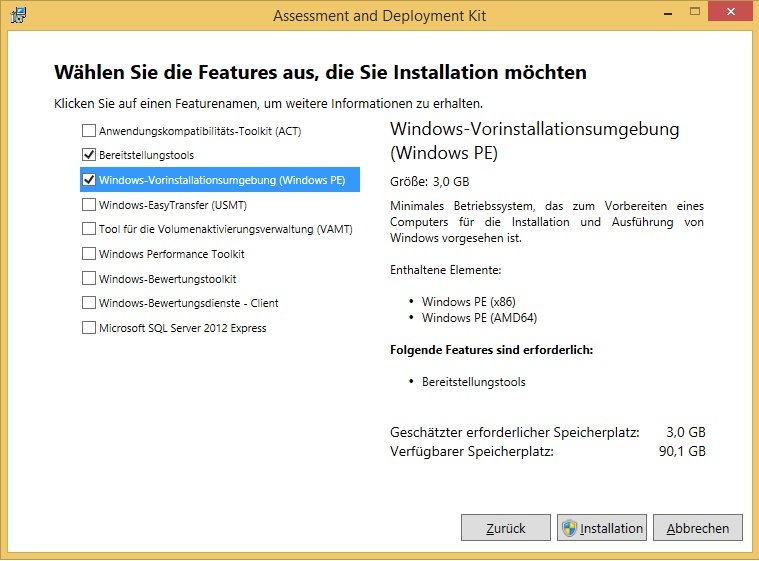Tick the Windows-EasyTransfer (USMT) checkbox
The width and height of the screenshot is (759, 561).
click(x=89, y=205)
